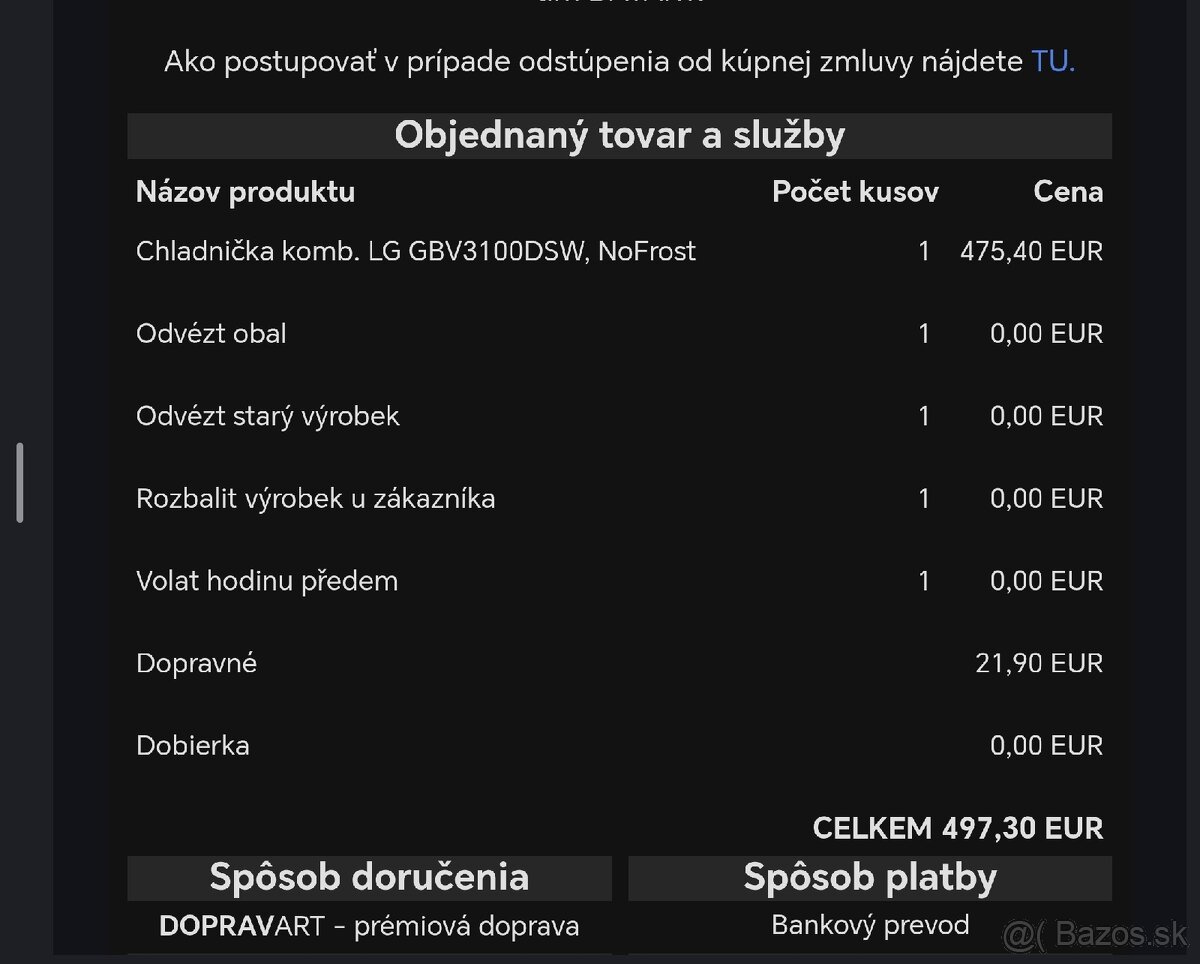Click the "Cena" column header

(1068, 191)
